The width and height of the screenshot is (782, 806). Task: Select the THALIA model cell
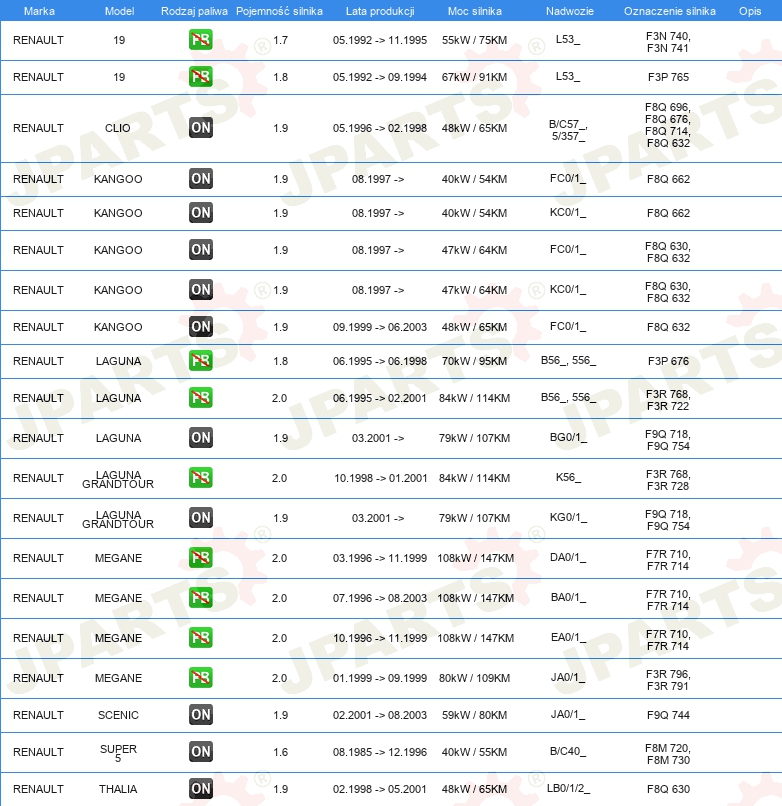point(118,789)
